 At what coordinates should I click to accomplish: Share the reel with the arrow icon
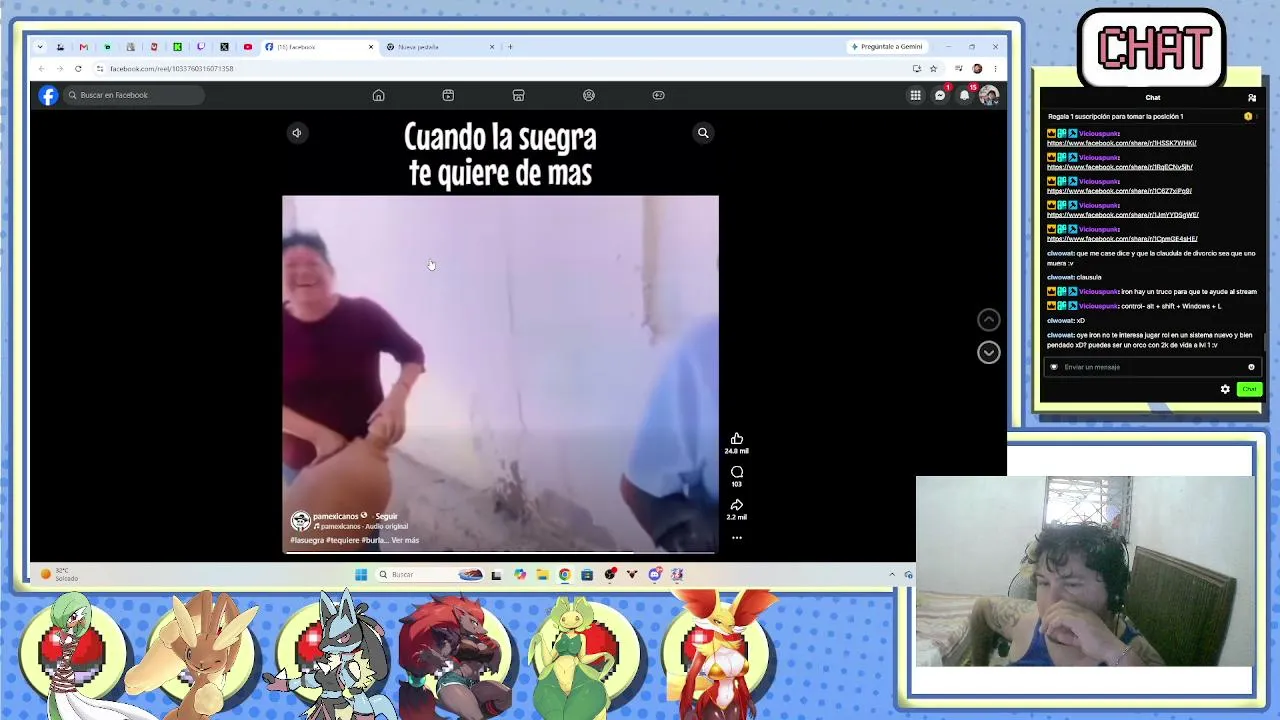pos(737,505)
